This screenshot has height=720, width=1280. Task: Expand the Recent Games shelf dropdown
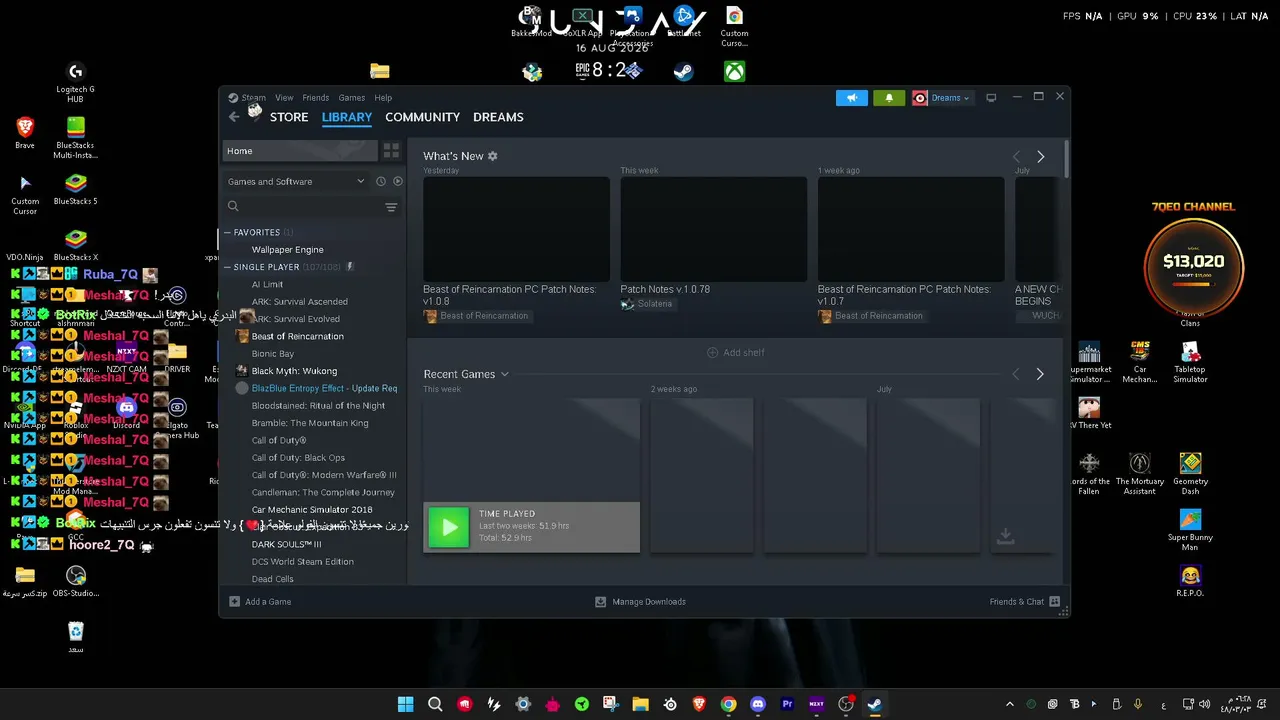pos(505,374)
